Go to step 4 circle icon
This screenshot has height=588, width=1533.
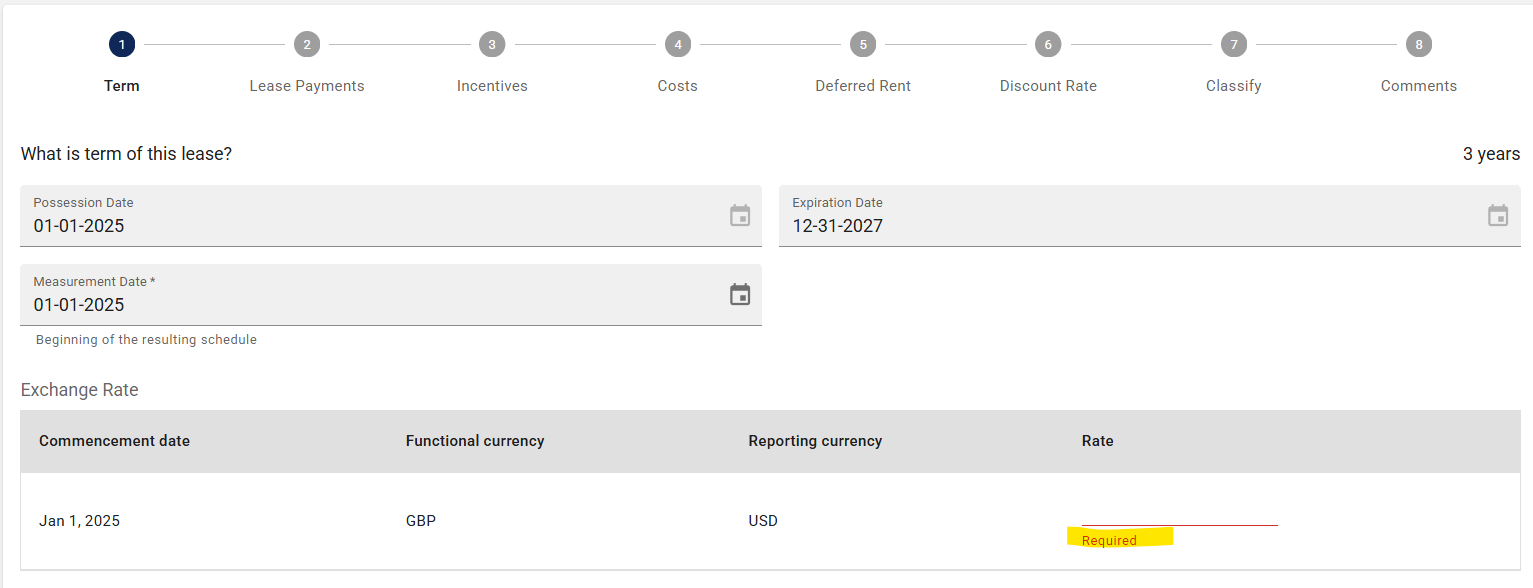coord(677,44)
